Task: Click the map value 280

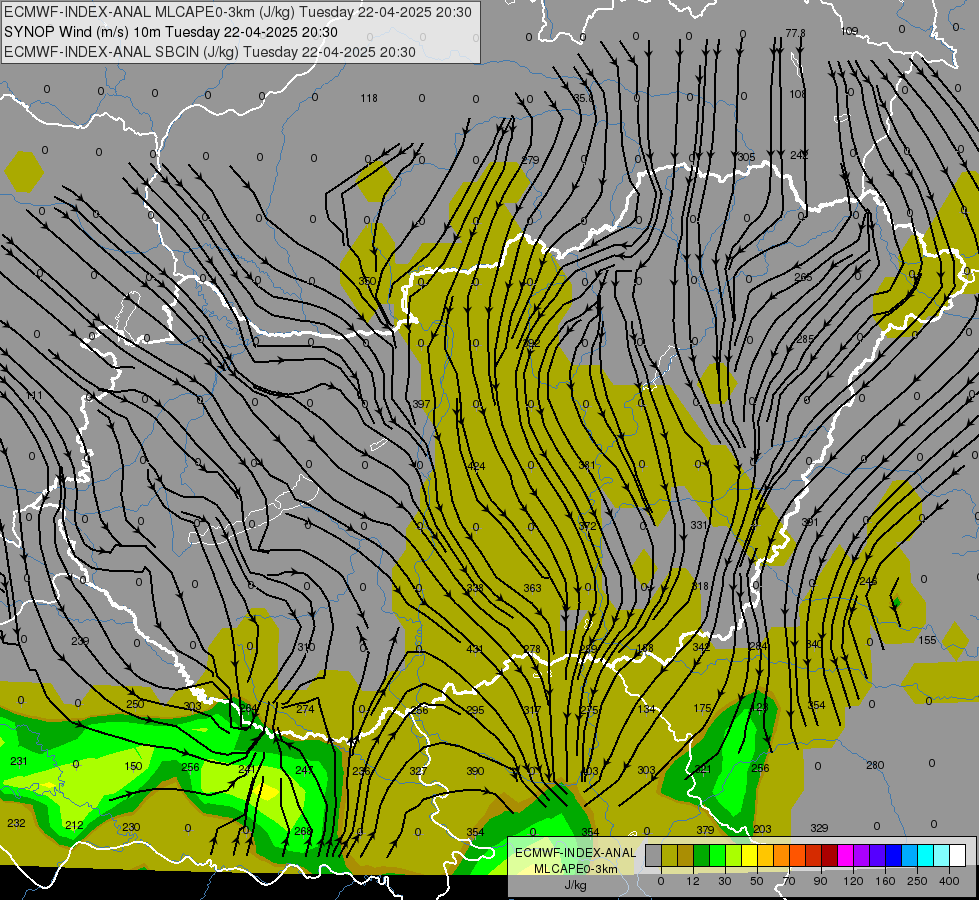Action: [x=875, y=765]
